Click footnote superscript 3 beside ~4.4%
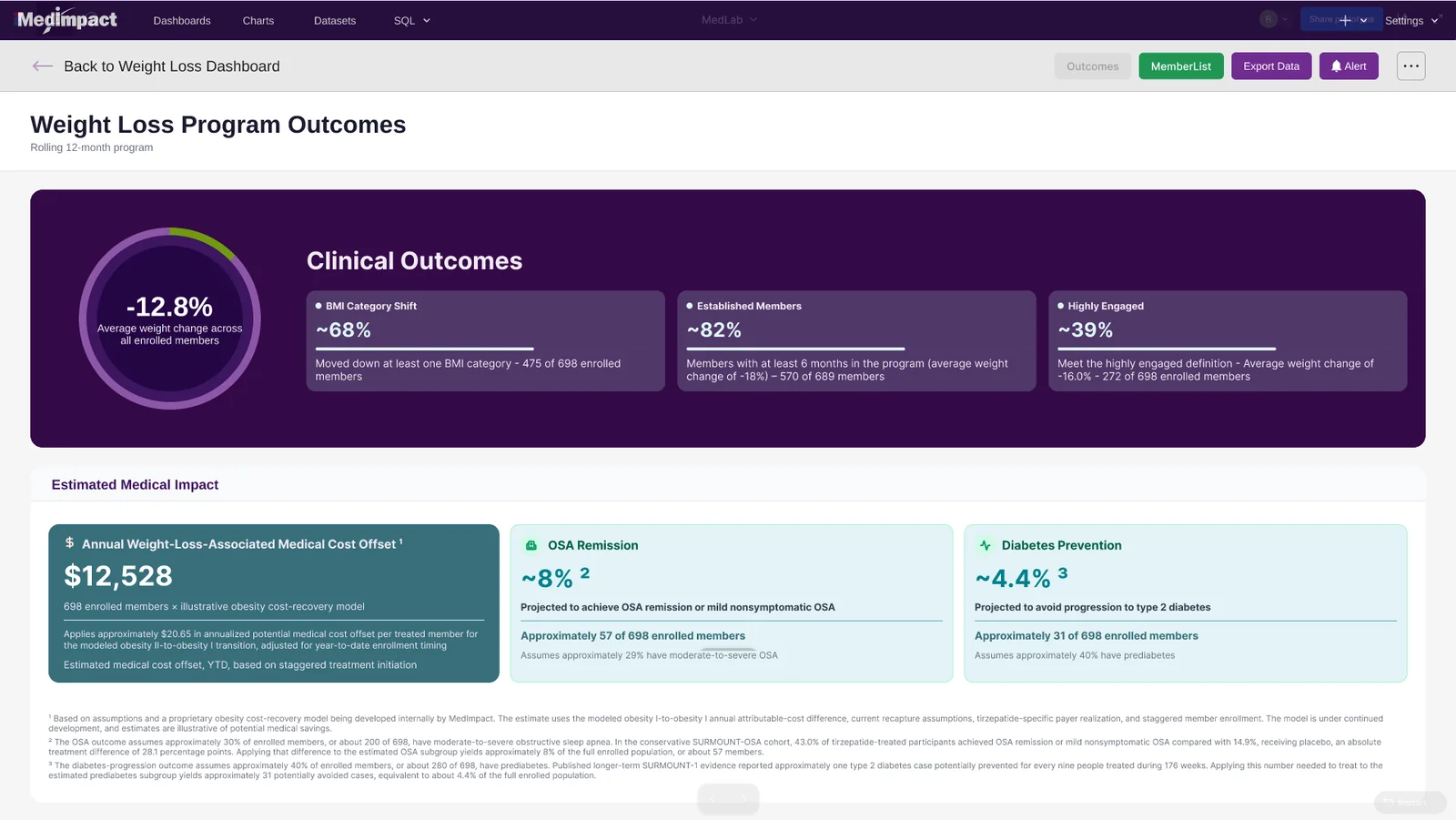The width and height of the screenshot is (1456, 820). tap(1063, 572)
